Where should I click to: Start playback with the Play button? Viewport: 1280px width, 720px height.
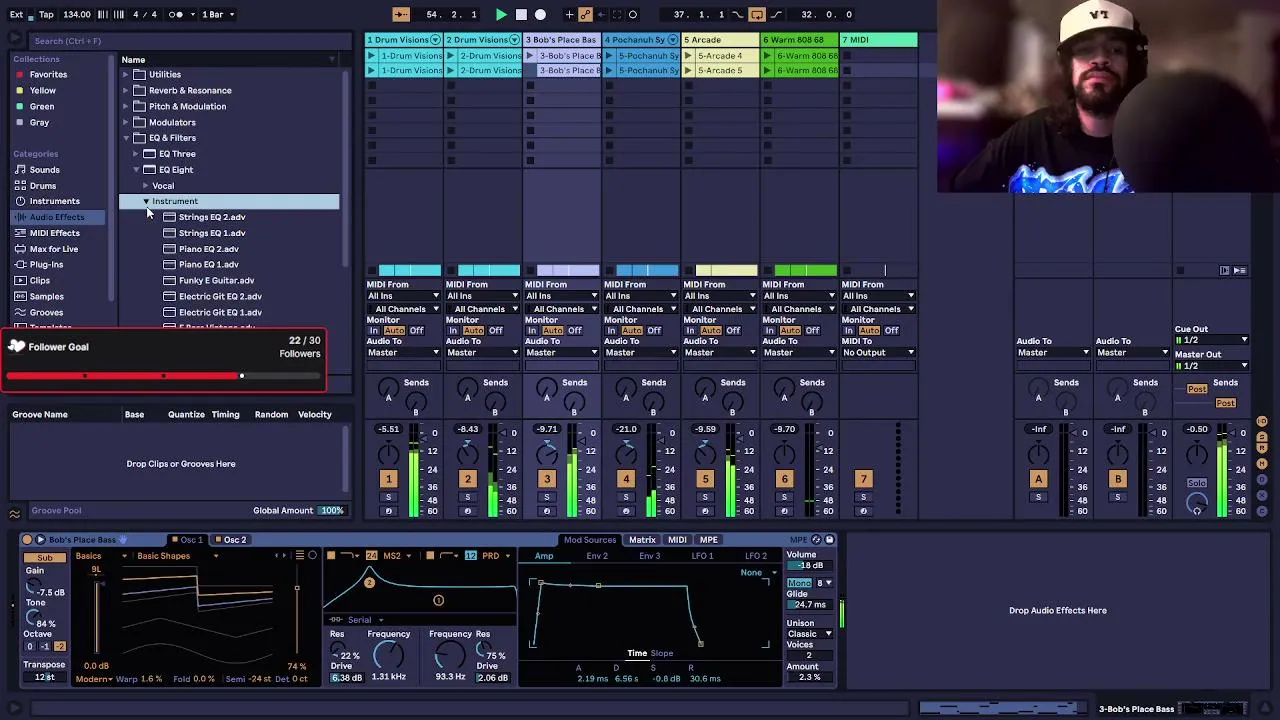[501, 14]
